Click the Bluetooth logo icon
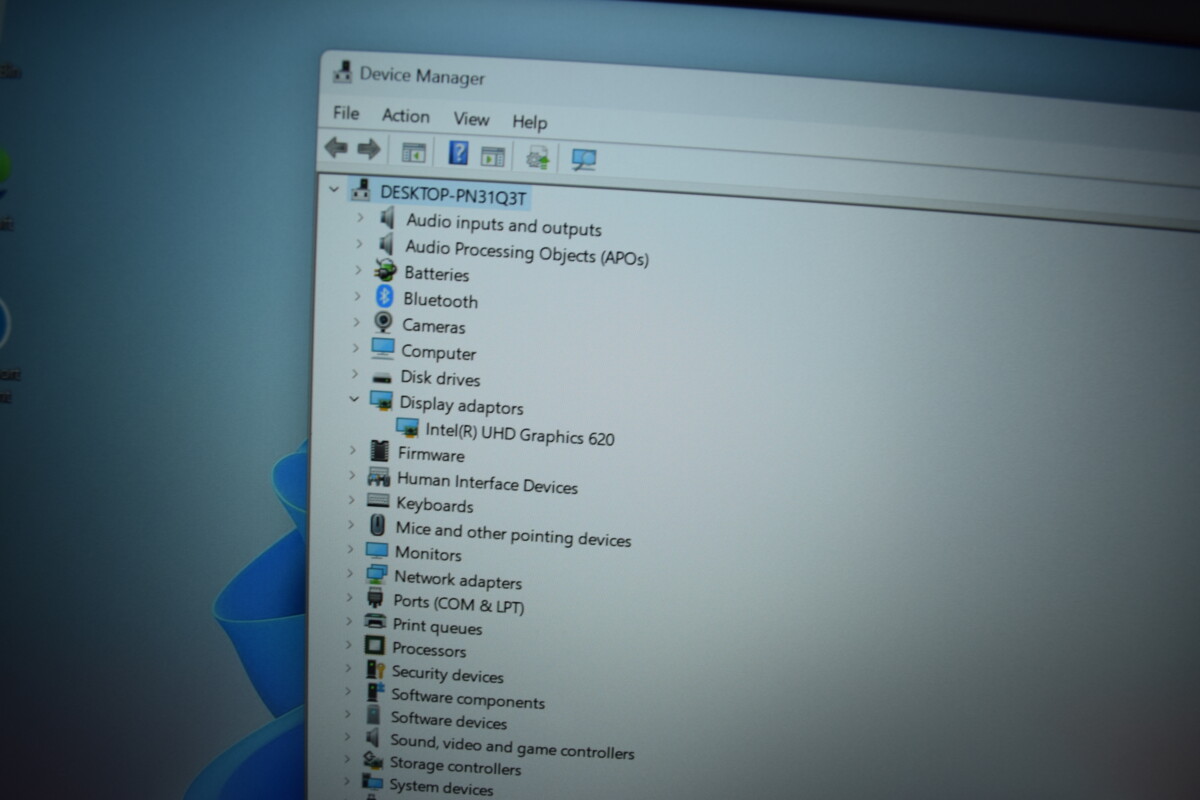This screenshot has width=1200, height=800. 384,297
